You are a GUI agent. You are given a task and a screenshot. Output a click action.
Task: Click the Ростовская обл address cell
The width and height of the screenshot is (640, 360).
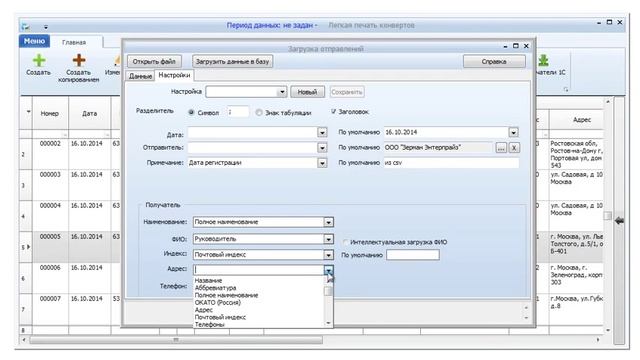click(x=576, y=154)
